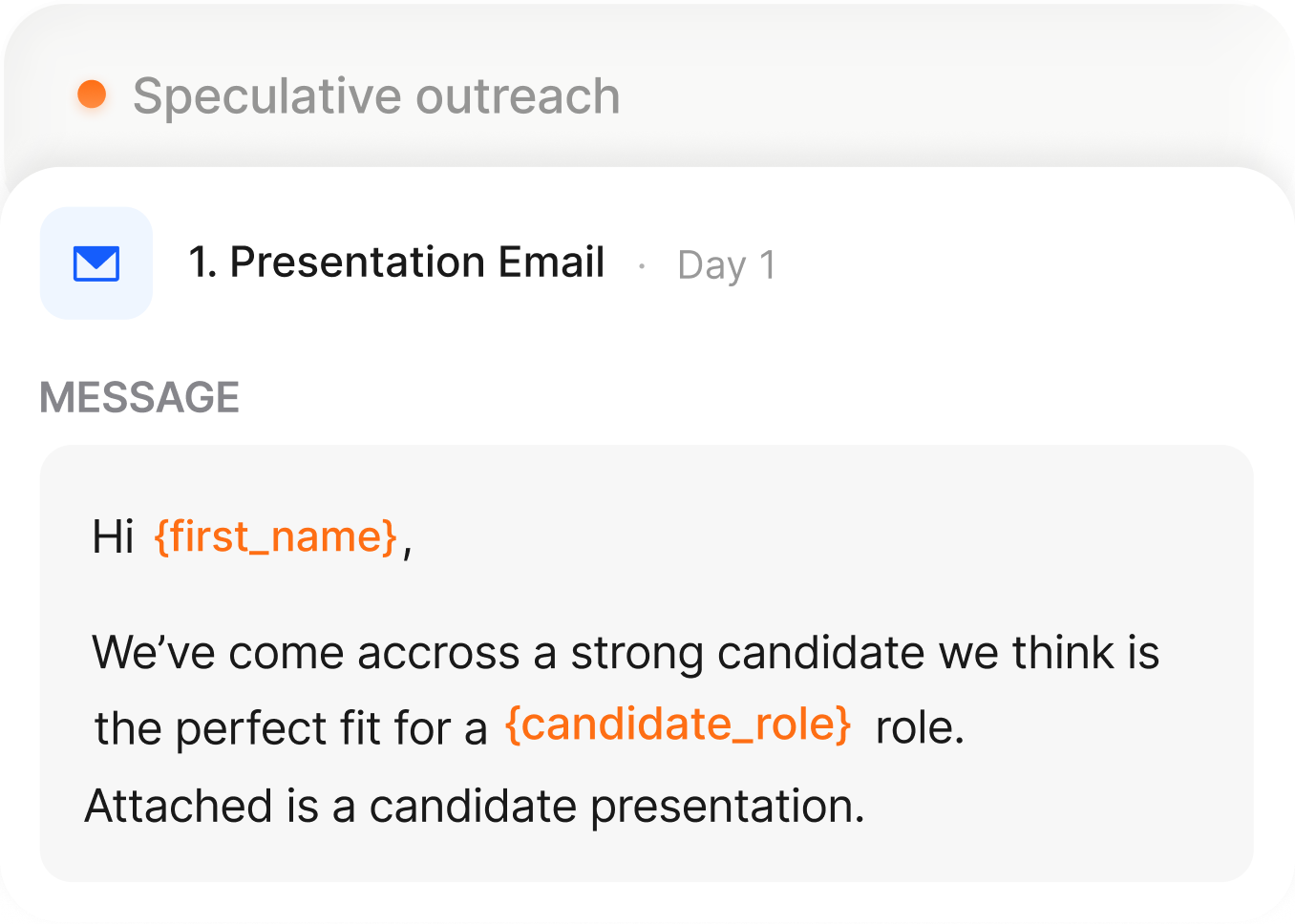The image size is (1295, 924).
Task: Switch to the MESSAGE section
Action: click(139, 397)
